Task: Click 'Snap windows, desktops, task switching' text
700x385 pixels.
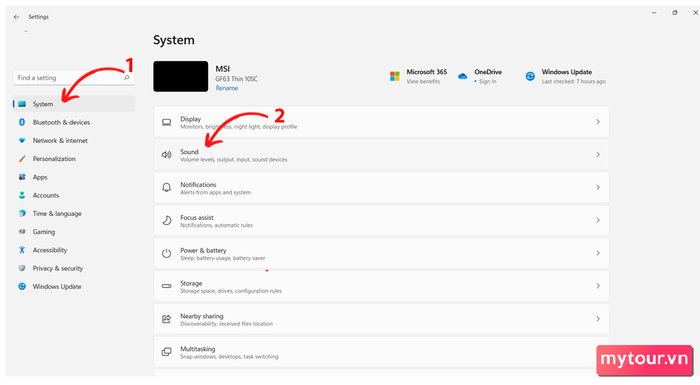Action: [229, 356]
